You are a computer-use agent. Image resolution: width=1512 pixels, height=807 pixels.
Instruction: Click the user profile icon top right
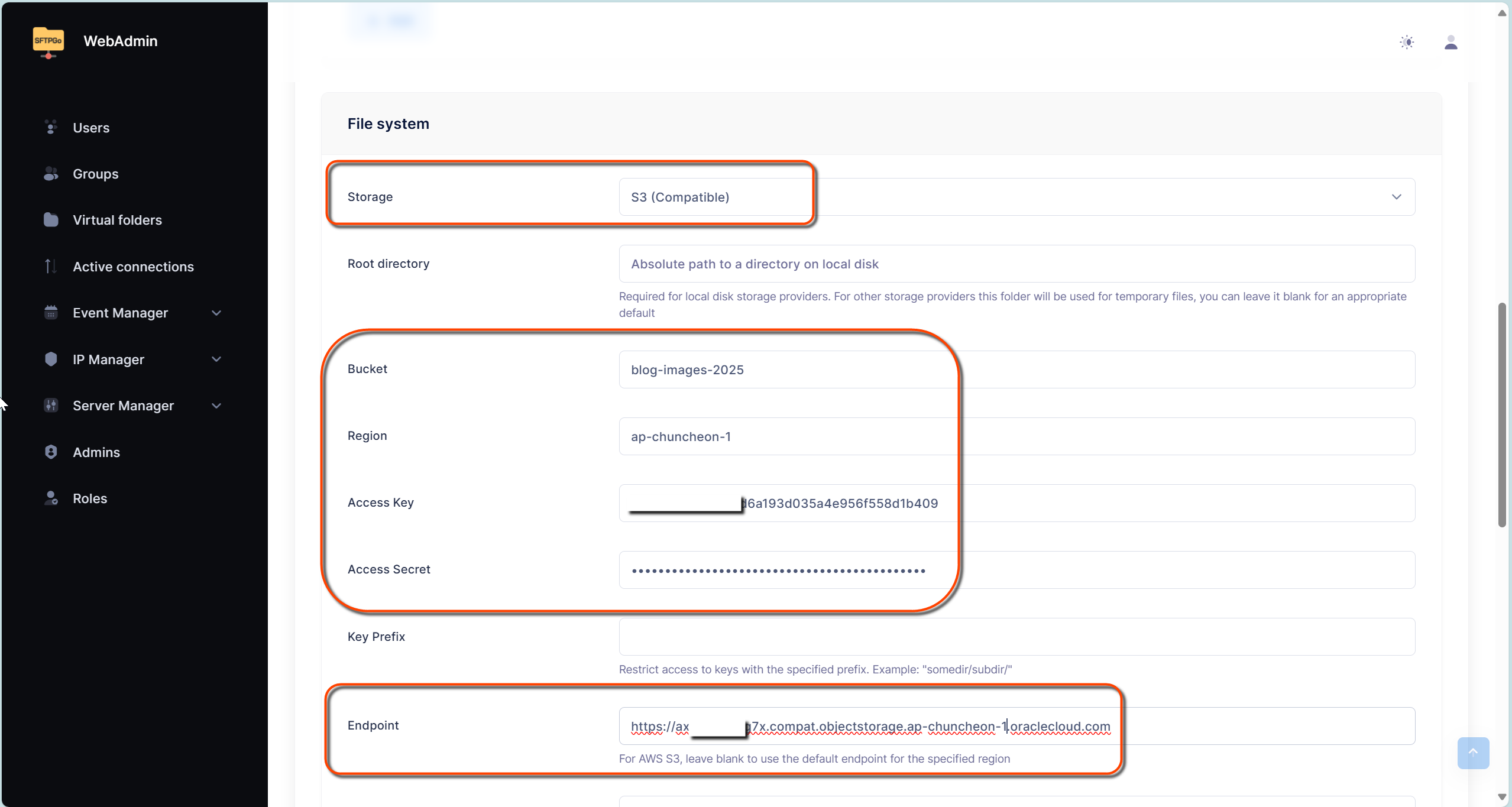pyautogui.click(x=1451, y=42)
